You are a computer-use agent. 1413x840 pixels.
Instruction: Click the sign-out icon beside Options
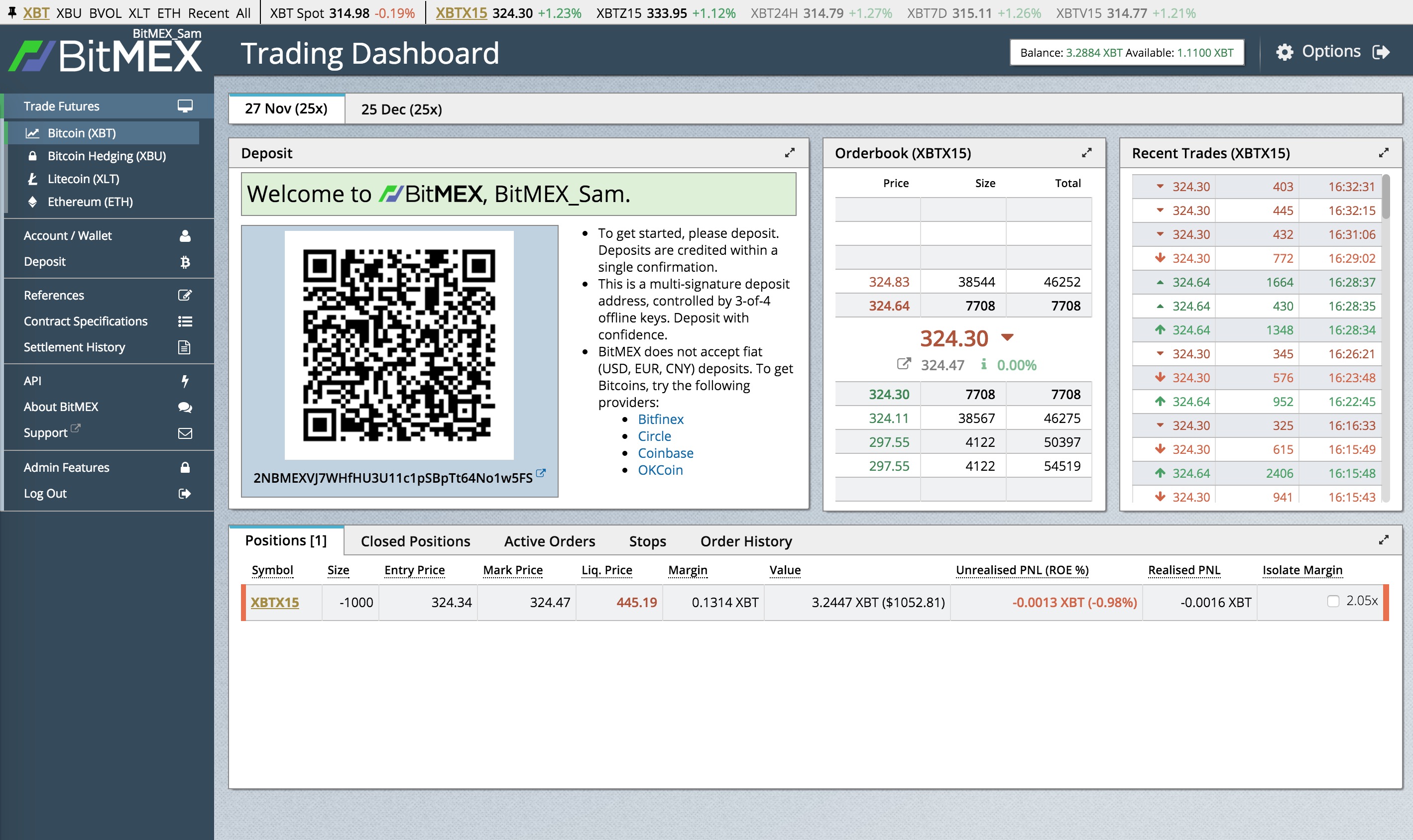coord(1381,52)
